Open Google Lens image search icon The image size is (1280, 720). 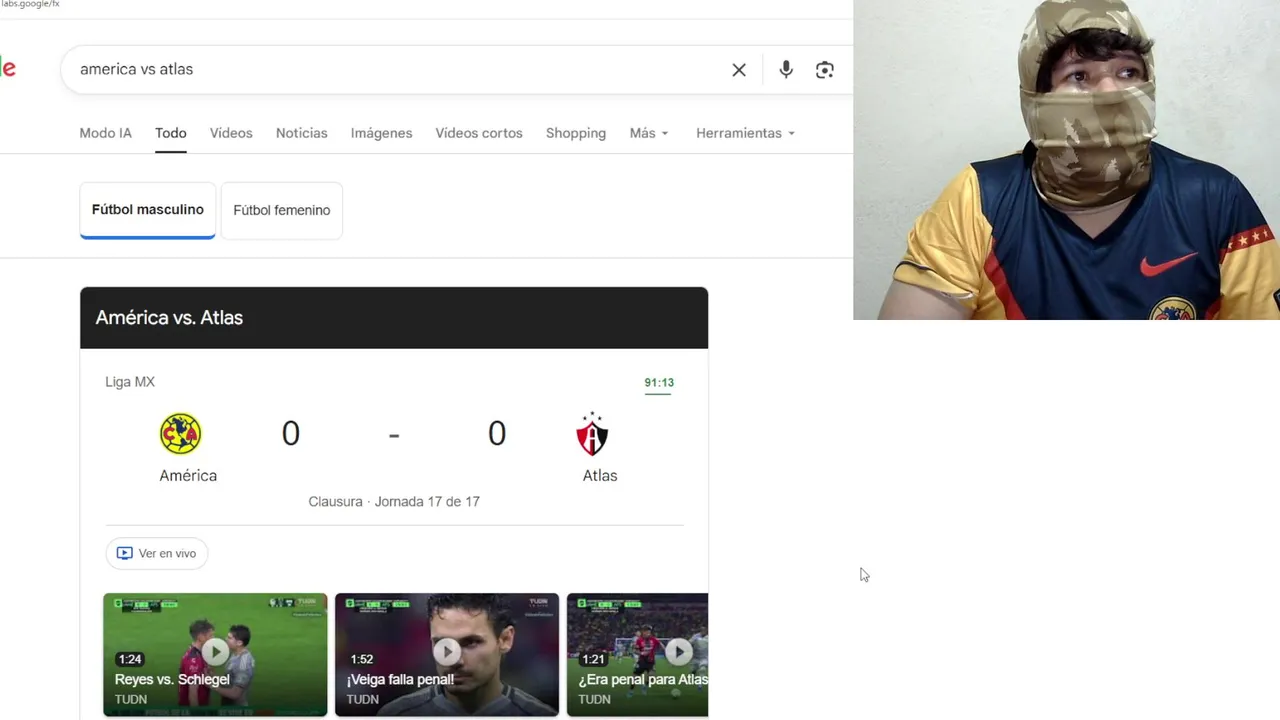click(x=825, y=70)
